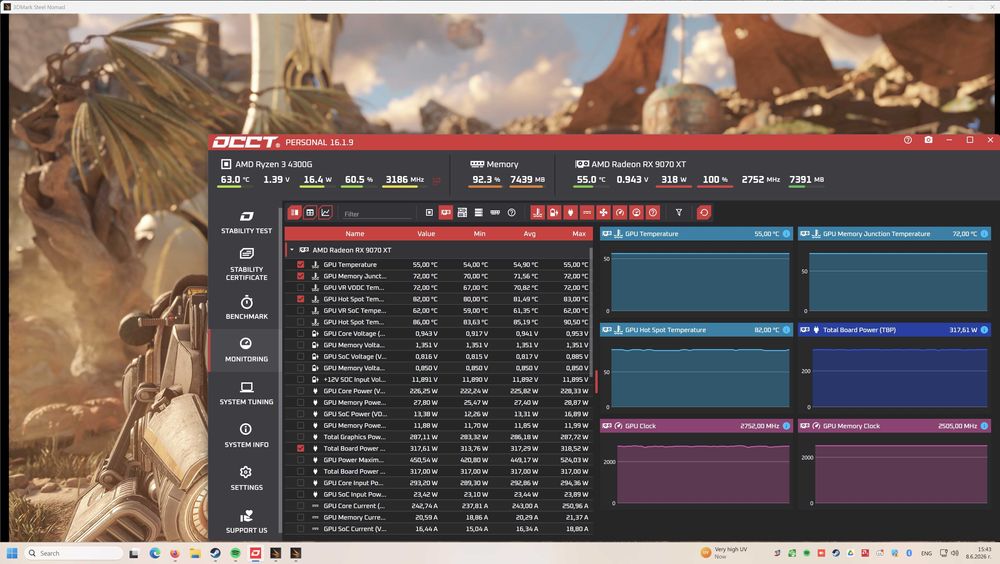
Task: Toggle the GPU sensors filter icon
Action: point(446,212)
